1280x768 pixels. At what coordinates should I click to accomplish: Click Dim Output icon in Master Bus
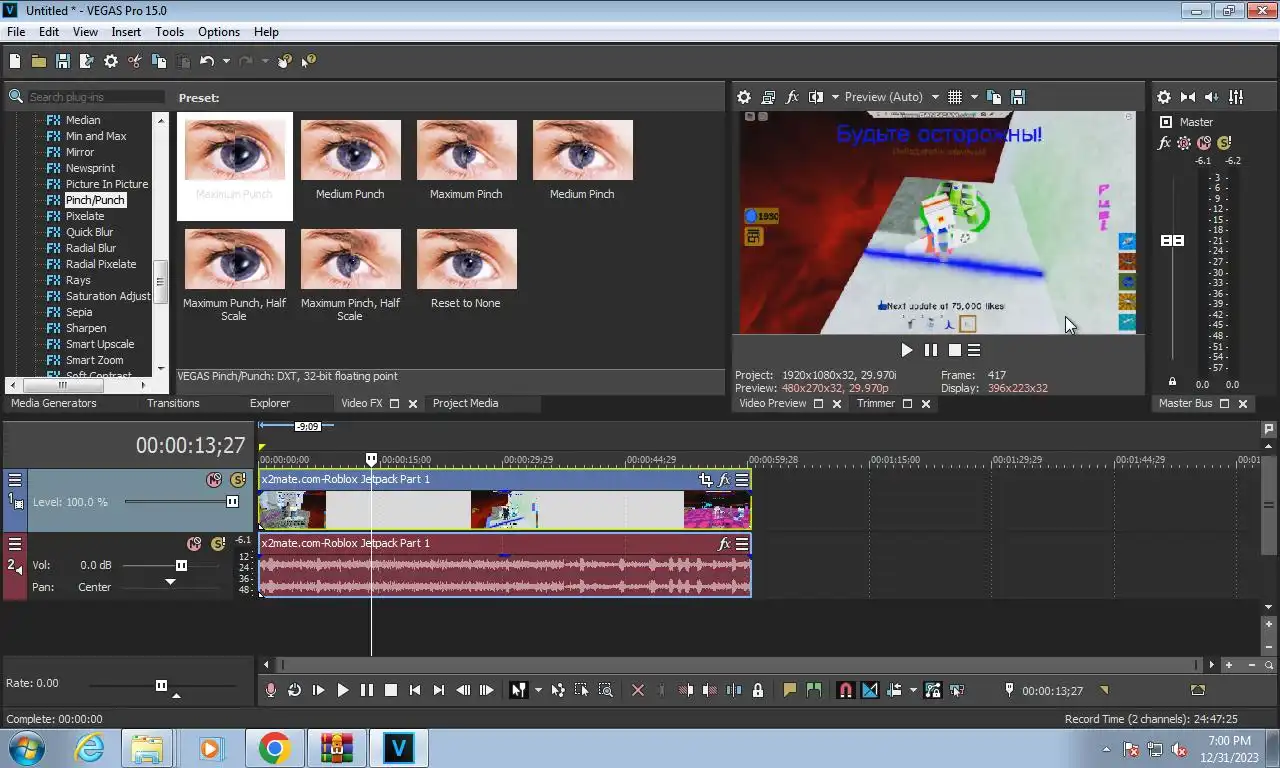[1212, 97]
